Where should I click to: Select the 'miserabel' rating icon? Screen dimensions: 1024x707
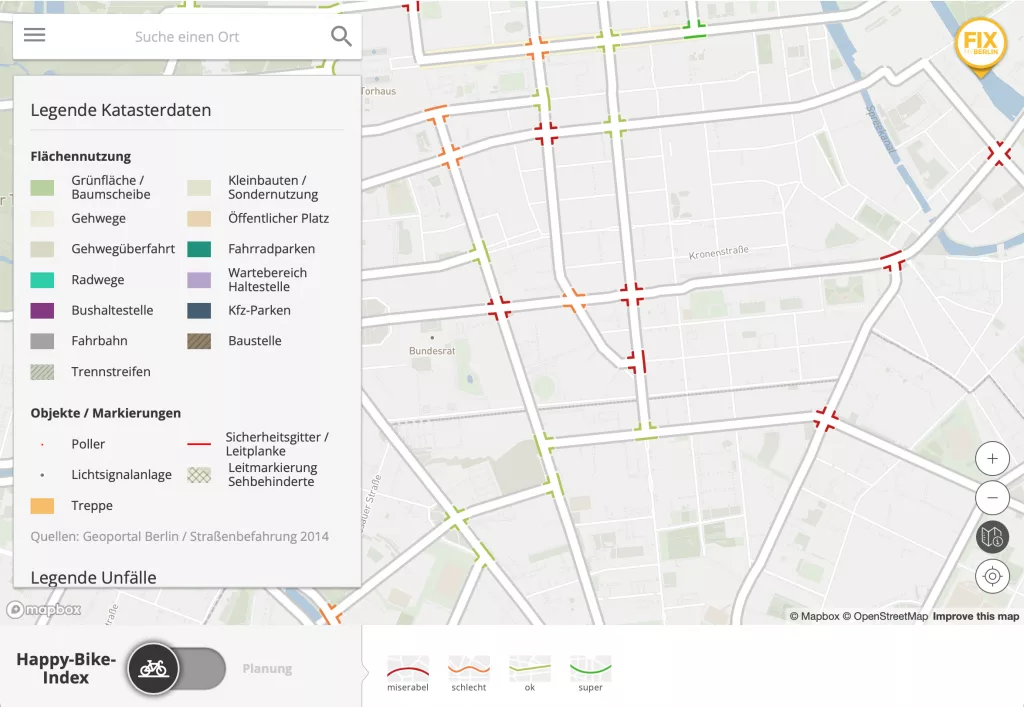pos(407,665)
